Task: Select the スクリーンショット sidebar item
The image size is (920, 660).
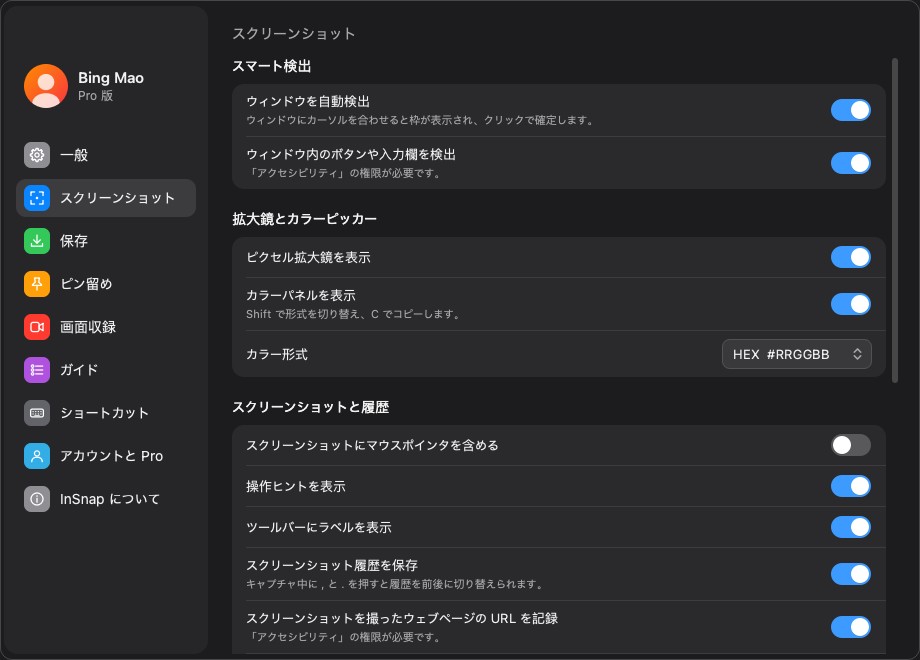Action: tap(106, 198)
